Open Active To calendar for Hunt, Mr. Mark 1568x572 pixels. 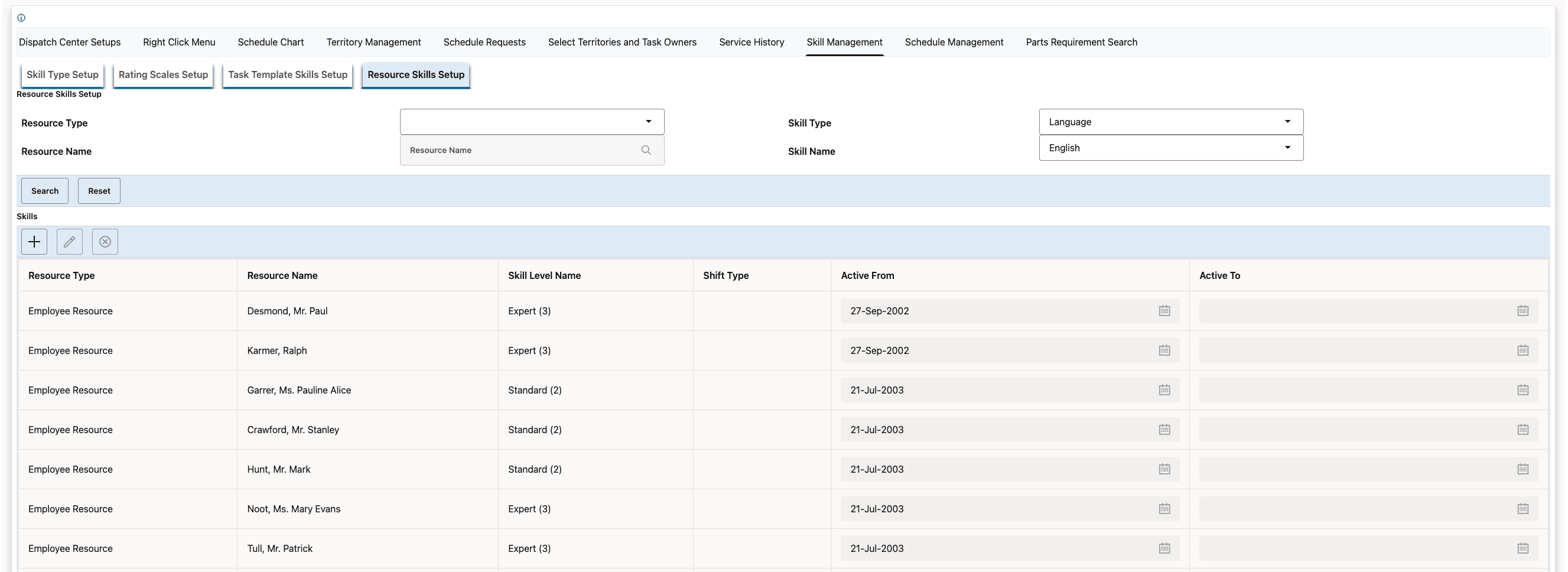click(1523, 469)
